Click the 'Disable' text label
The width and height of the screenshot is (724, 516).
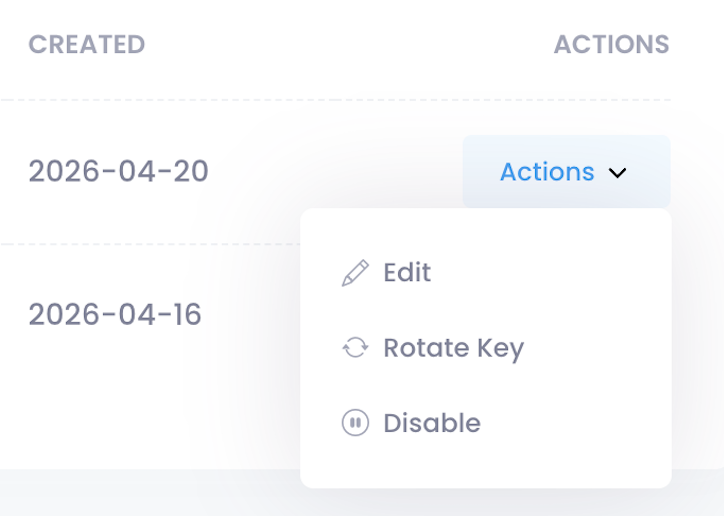(x=432, y=423)
